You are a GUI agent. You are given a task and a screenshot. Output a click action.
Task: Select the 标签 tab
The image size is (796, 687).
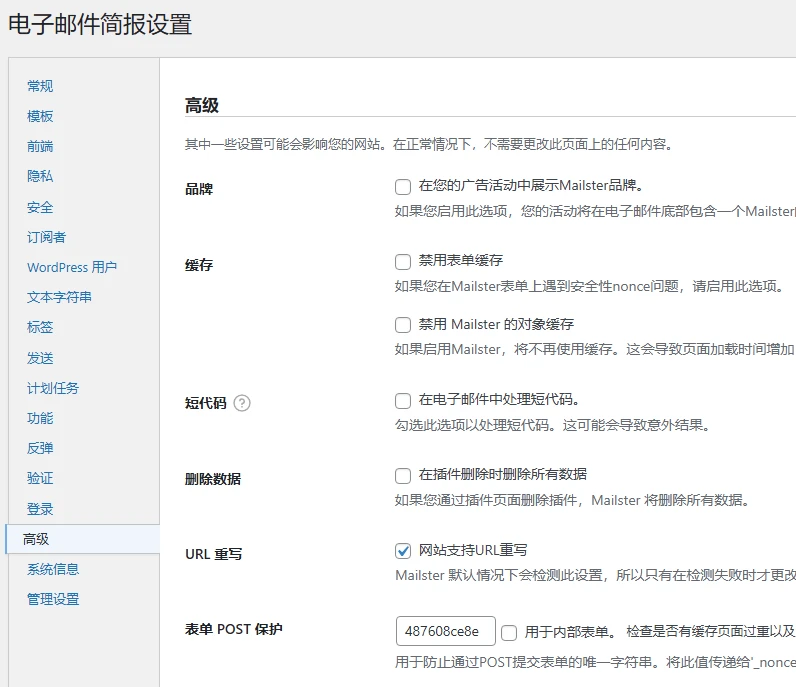coord(40,327)
